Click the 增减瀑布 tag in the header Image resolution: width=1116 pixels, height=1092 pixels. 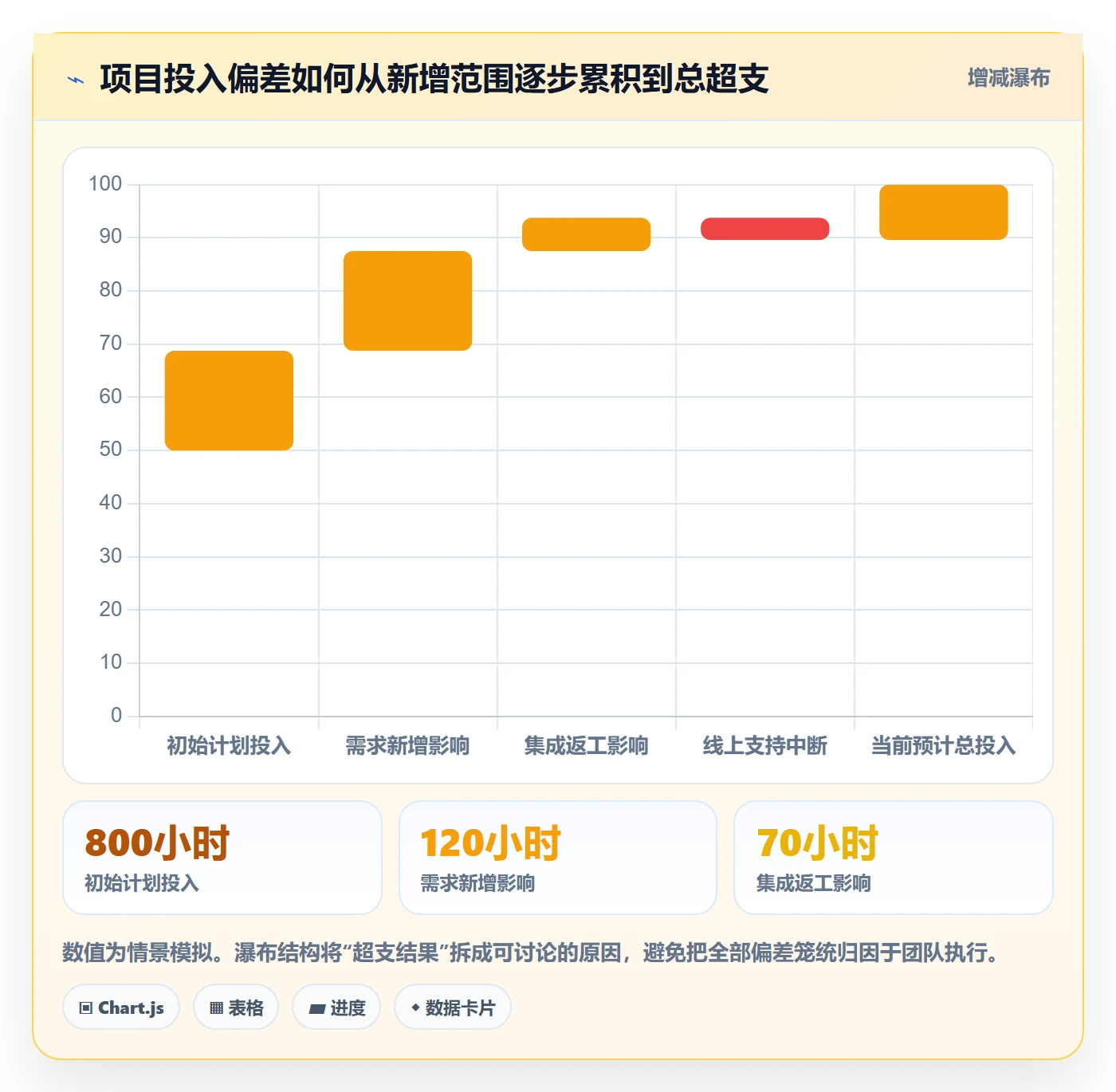coord(1008,78)
